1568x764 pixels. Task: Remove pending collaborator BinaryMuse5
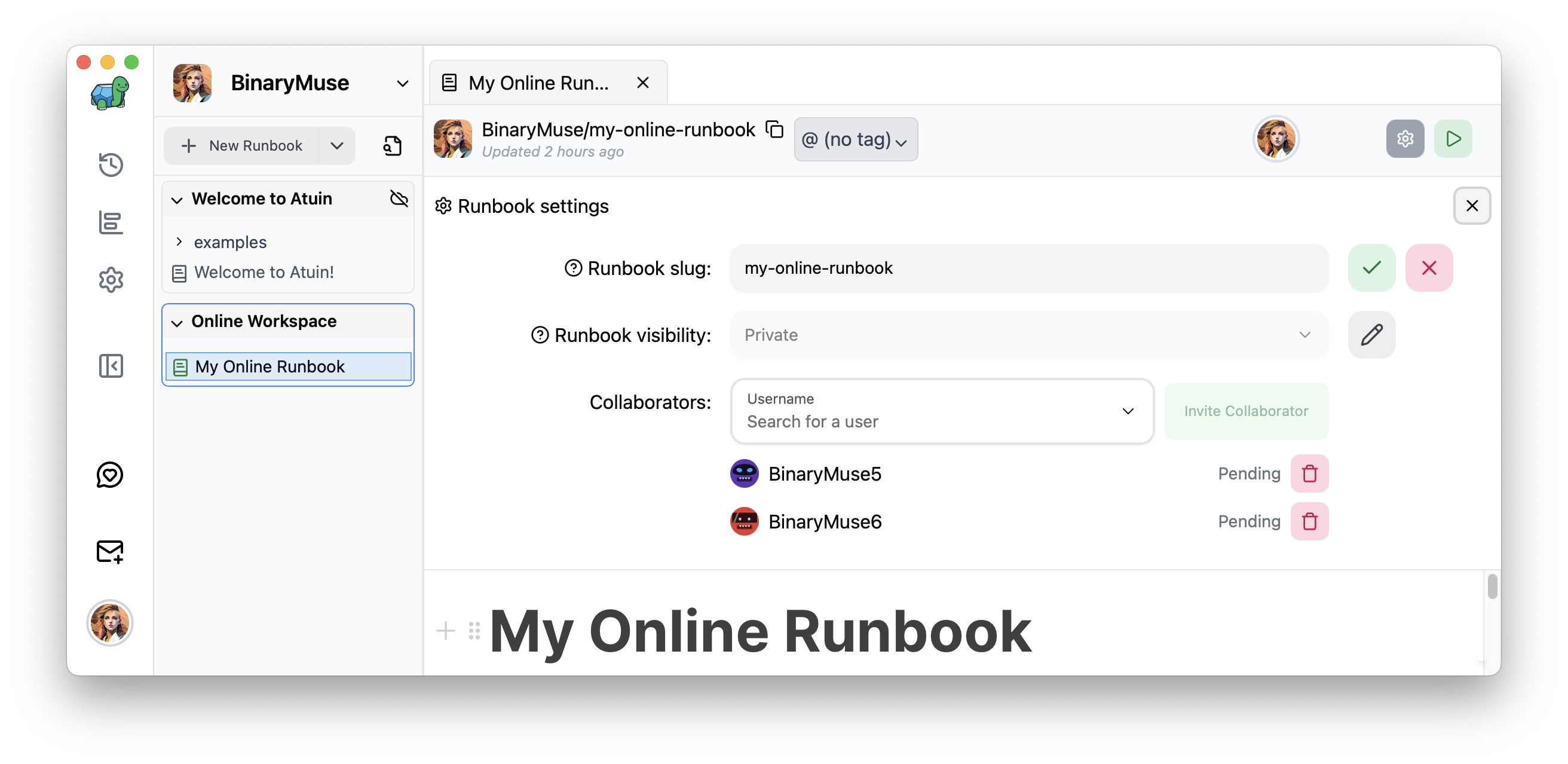coord(1309,473)
